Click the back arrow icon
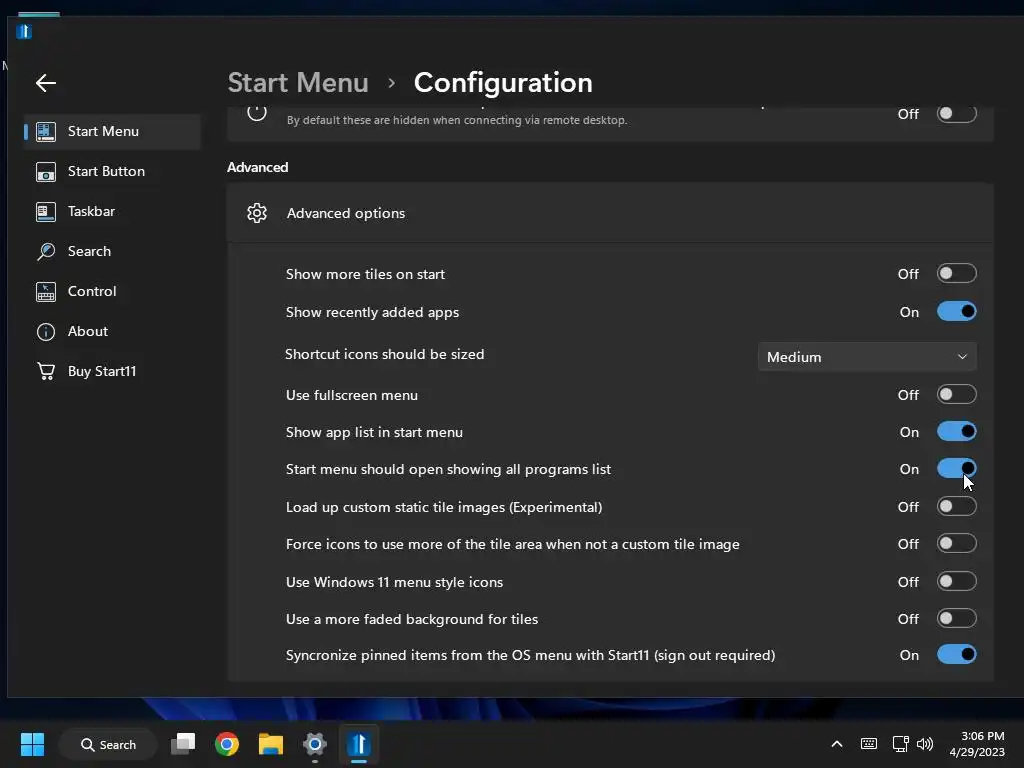The image size is (1024, 768). tap(46, 83)
